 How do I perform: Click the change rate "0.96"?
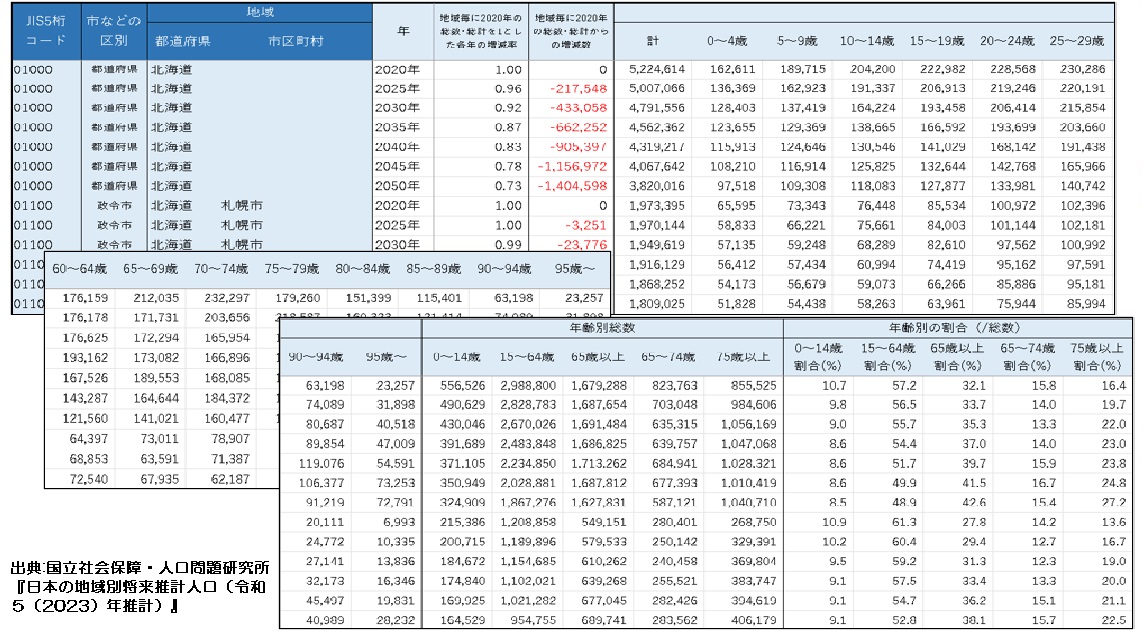pos(508,89)
